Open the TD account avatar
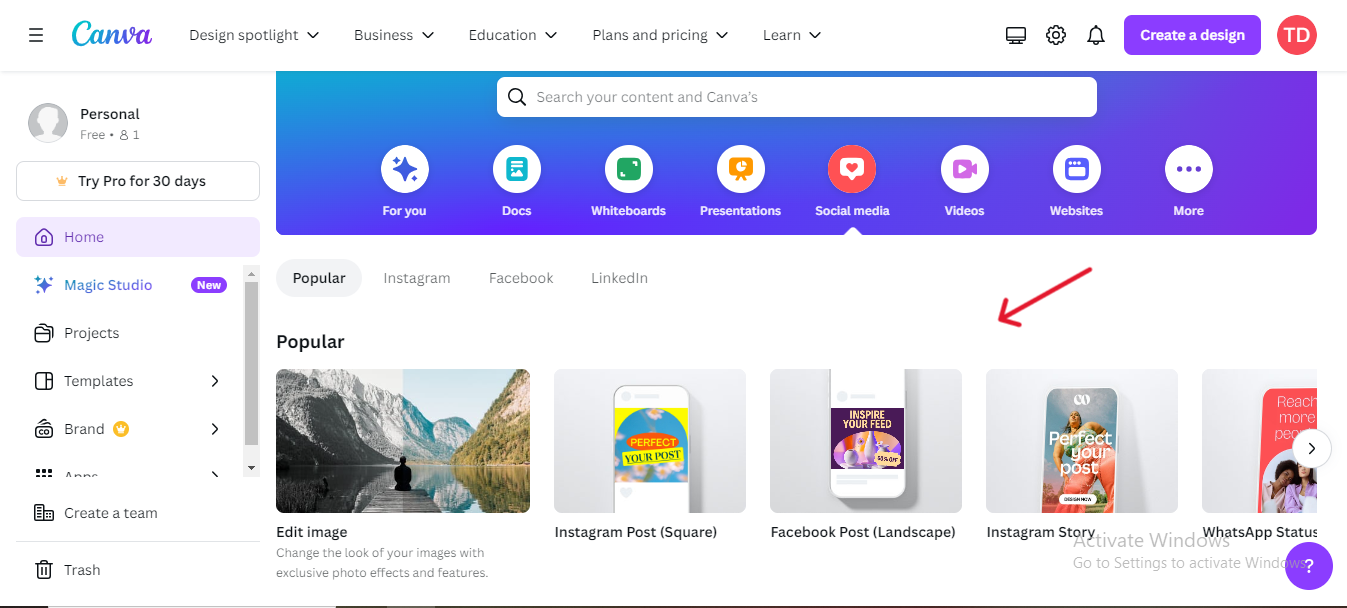Image resolution: width=1347 pixels, height=608 pixels. point(1297,35)
